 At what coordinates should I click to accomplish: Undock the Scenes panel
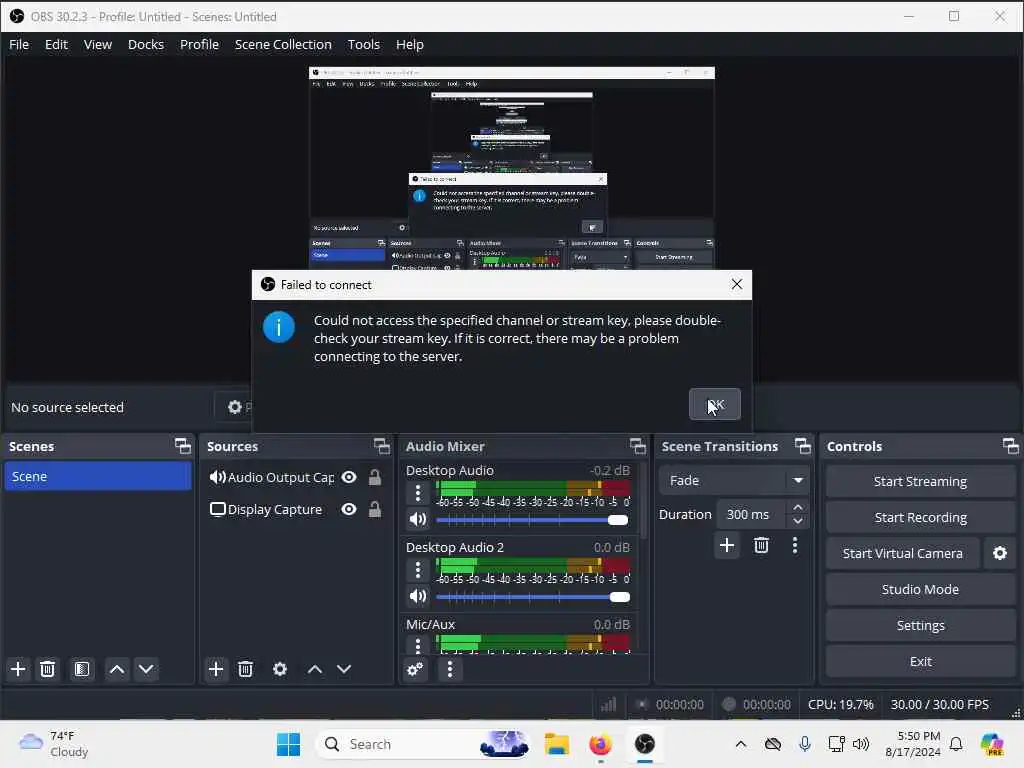click(183, 447)
